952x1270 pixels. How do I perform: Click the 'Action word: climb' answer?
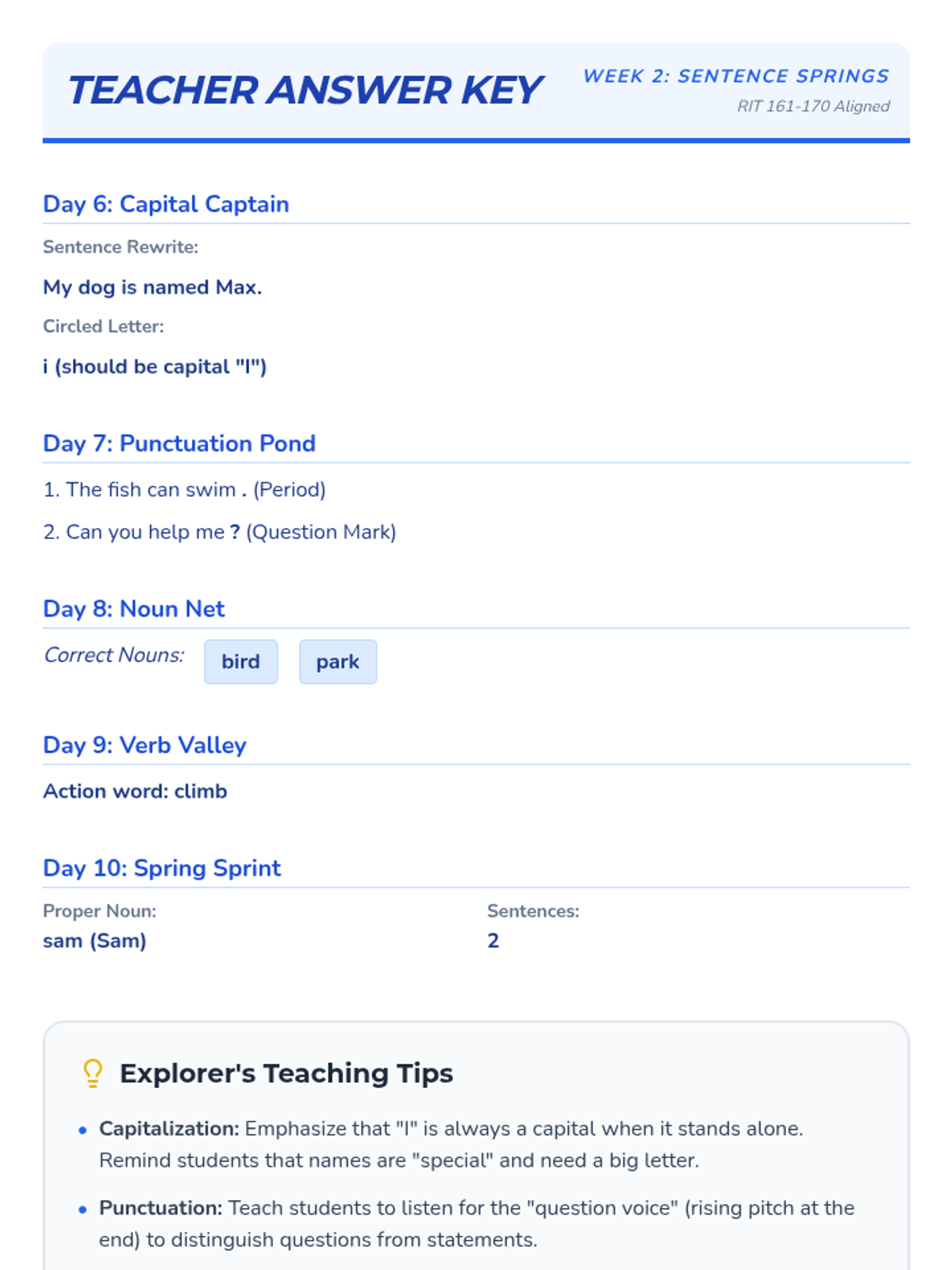click(135, 791)
